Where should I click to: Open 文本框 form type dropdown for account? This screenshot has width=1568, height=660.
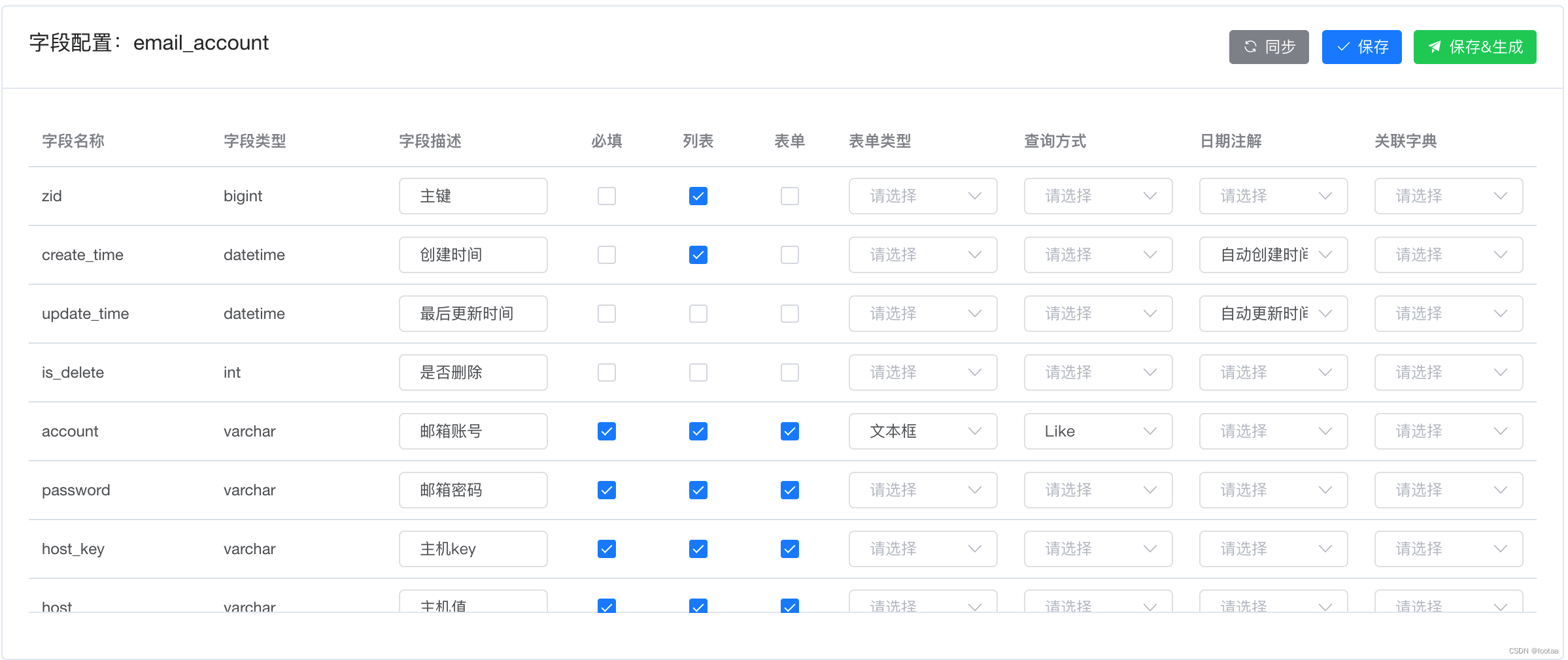(x=923, y=431)
